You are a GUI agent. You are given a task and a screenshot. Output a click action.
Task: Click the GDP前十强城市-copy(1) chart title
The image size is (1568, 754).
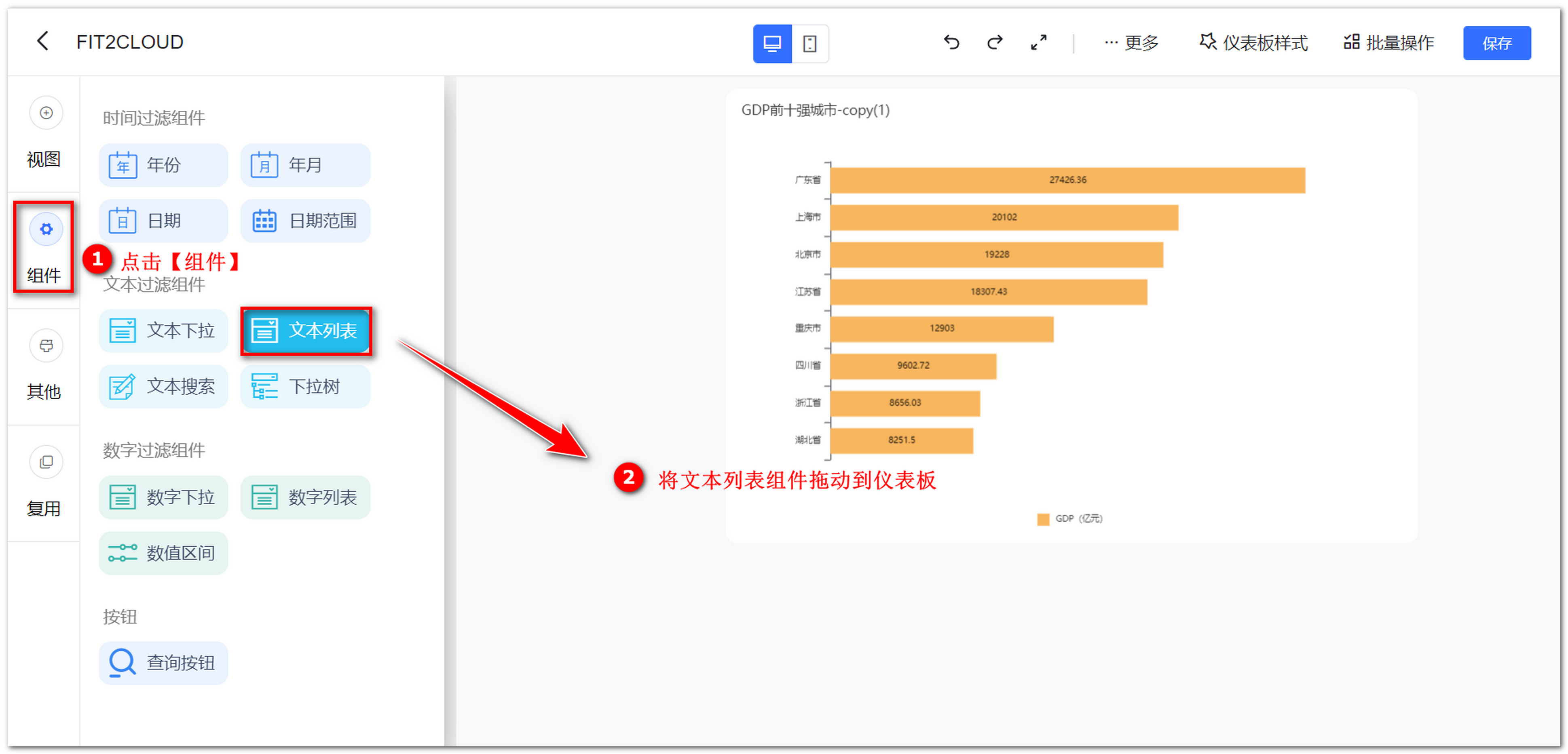click(815, 110)
